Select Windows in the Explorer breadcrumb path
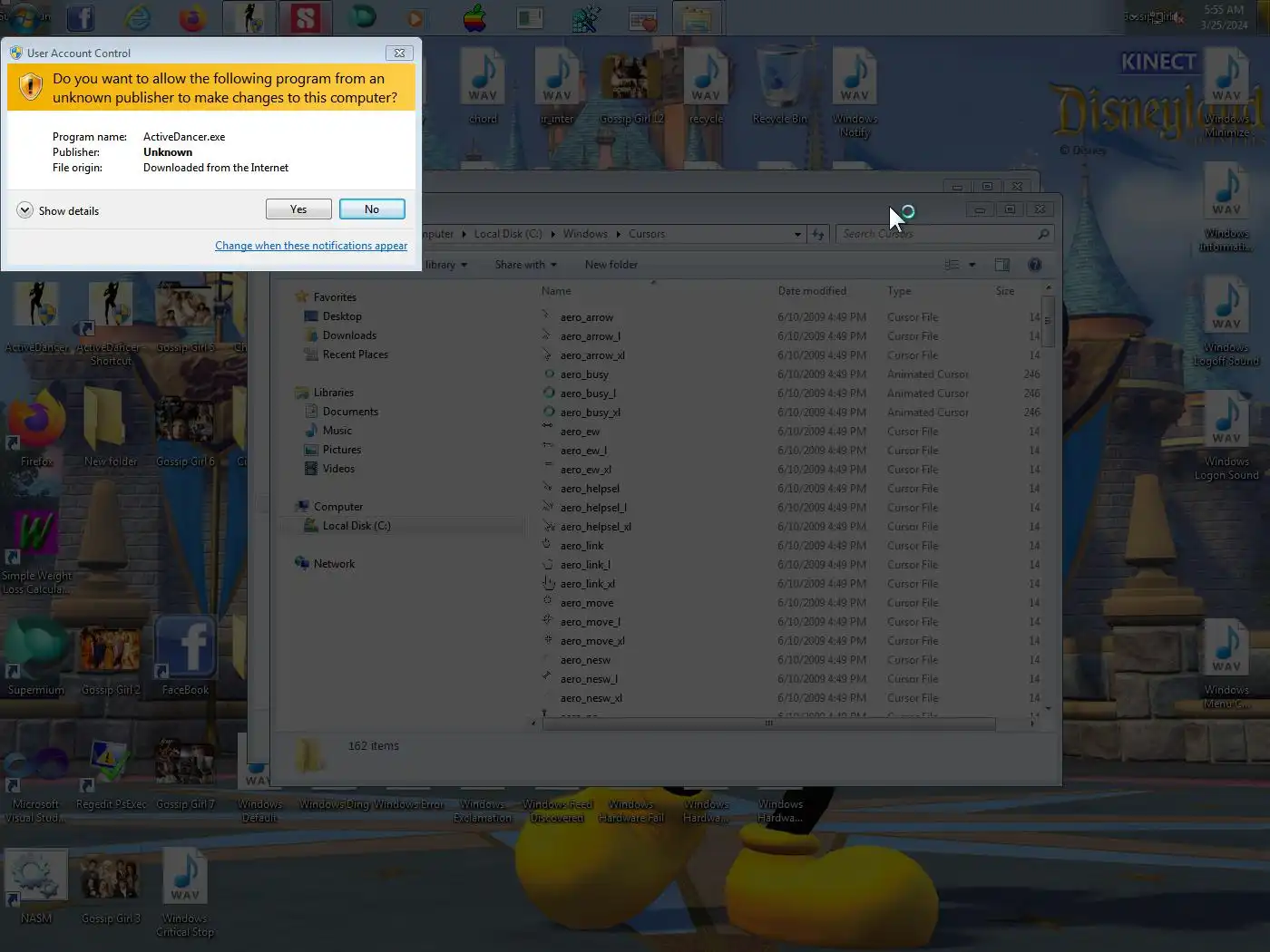This screenshot has height=952, width=1270. pyautogui.click(x=585, y=234)
